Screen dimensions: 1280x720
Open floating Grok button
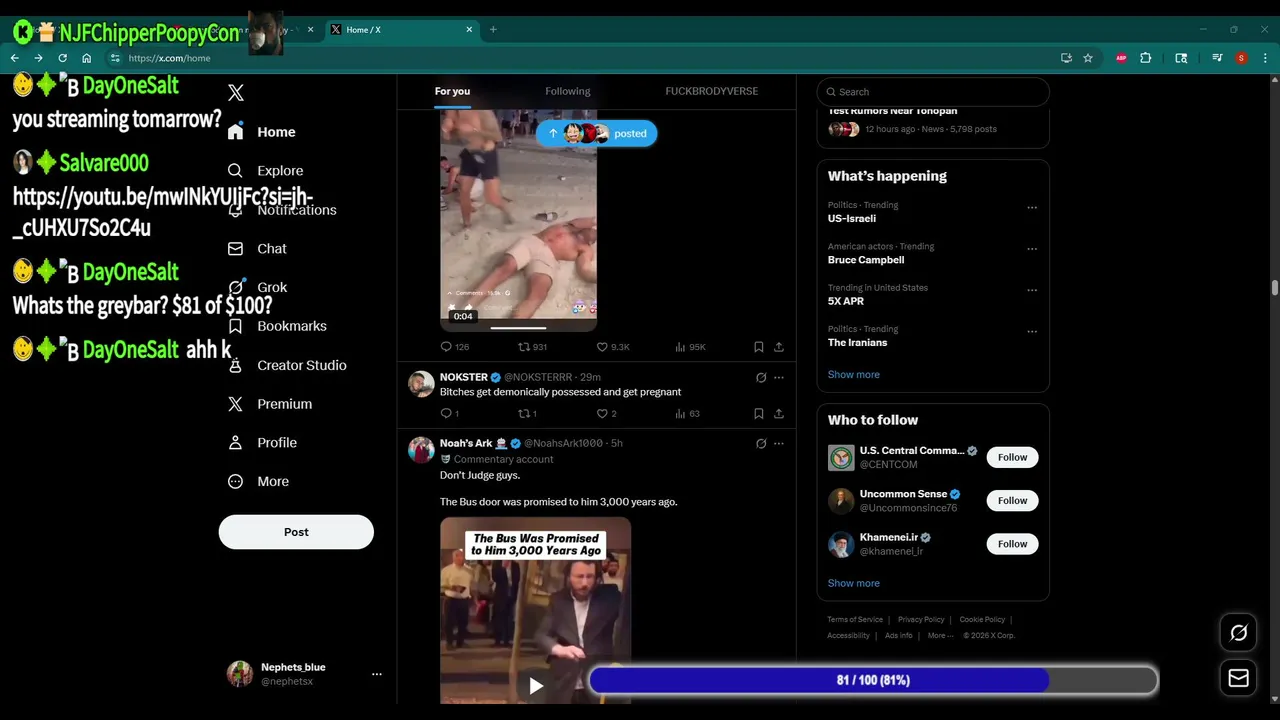pos(1239,633)
